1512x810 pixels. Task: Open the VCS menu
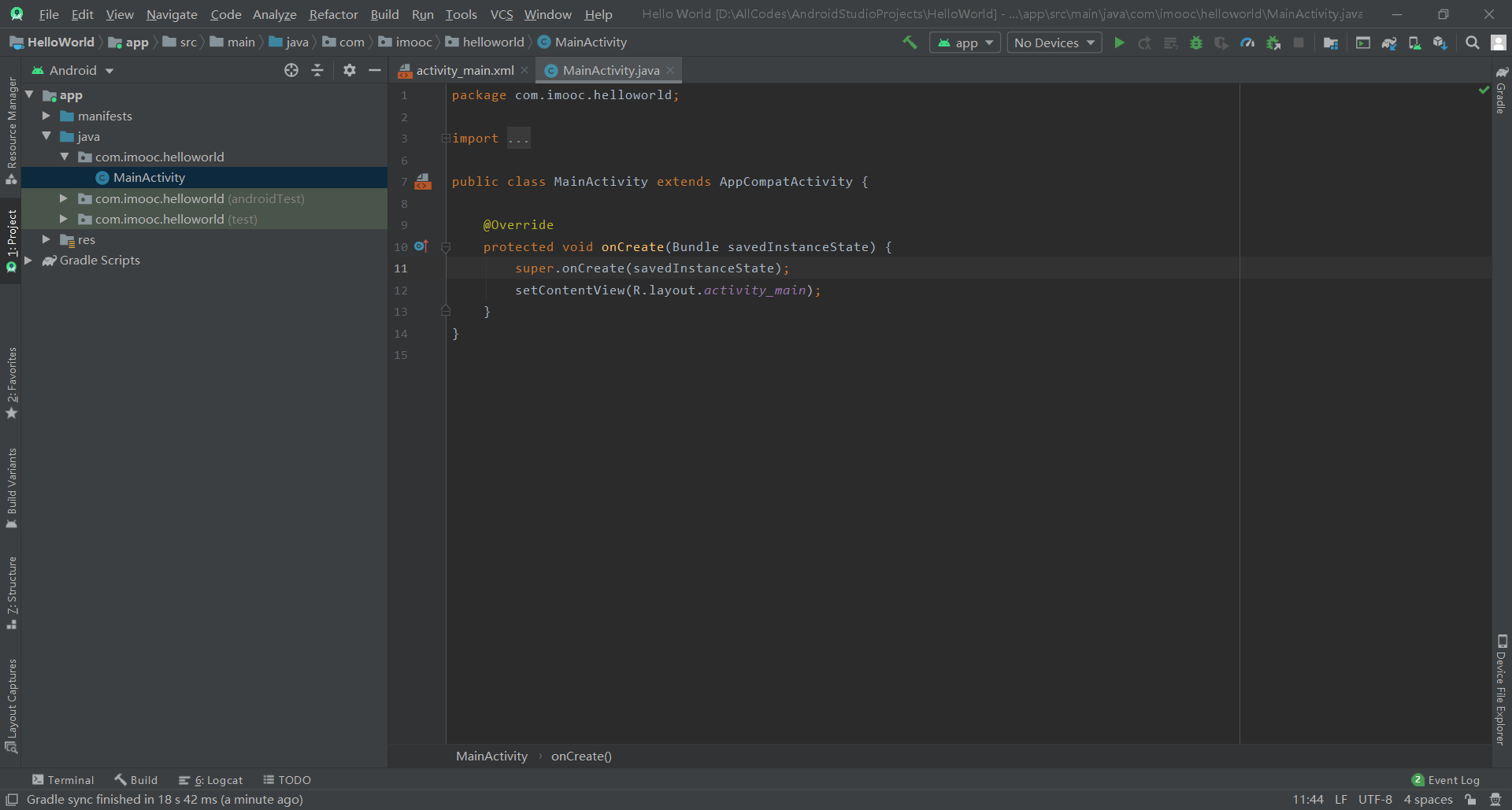point(501,14)
